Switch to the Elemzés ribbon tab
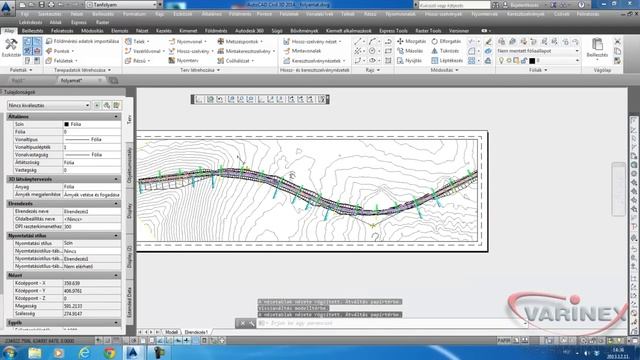The width and height of the screenshot is (640, 360). 120,31
